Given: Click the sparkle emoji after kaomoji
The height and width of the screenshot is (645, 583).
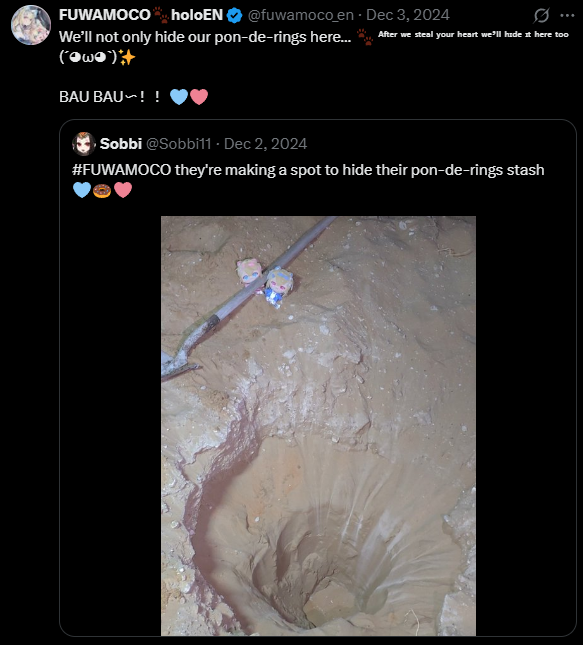Looking at the screenshot, I should (x=127, y=58).
